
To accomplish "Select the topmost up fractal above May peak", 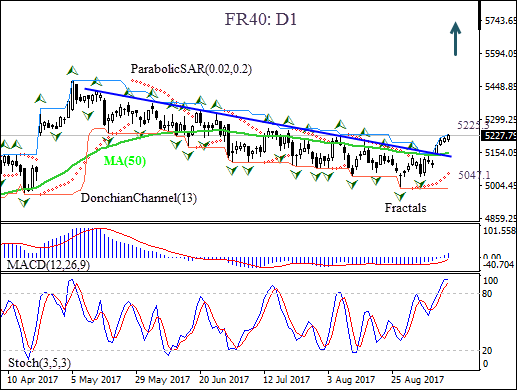I will [72, 70].
